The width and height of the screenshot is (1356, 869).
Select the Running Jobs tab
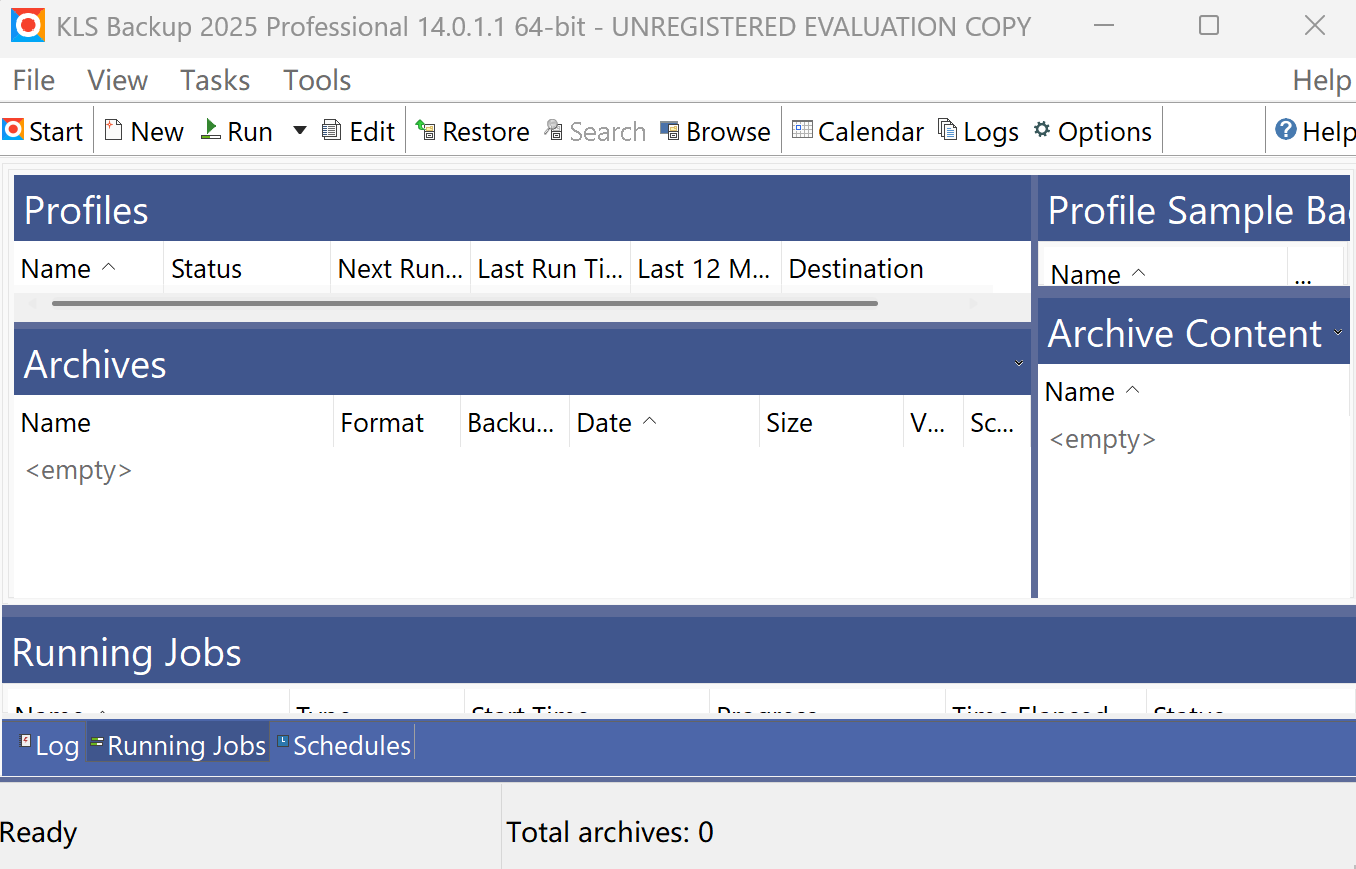tap(178, 745)
